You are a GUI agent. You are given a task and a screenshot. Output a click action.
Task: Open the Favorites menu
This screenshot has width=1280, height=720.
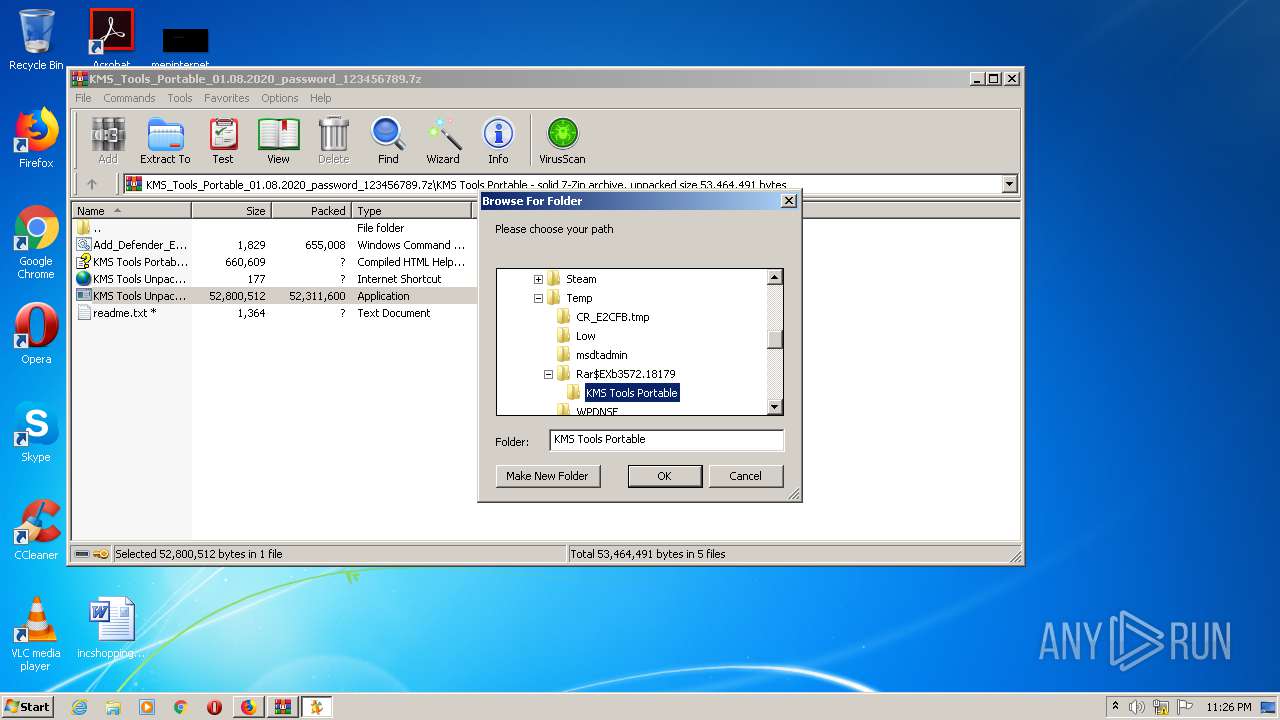click(227, 98)
